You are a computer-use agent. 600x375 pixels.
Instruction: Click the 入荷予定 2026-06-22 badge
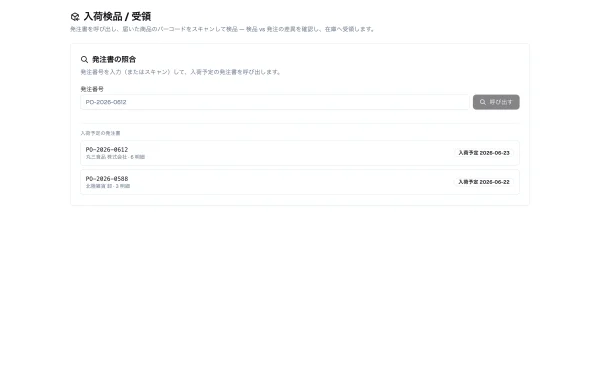click(484, 182)
